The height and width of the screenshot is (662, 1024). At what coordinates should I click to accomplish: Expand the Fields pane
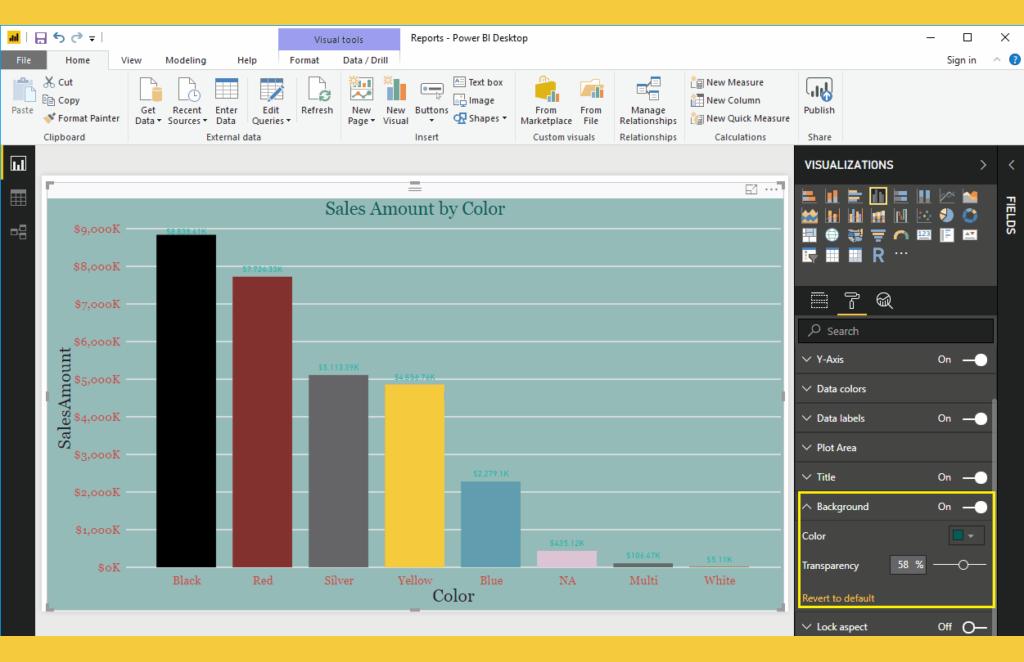(1011, 165)
